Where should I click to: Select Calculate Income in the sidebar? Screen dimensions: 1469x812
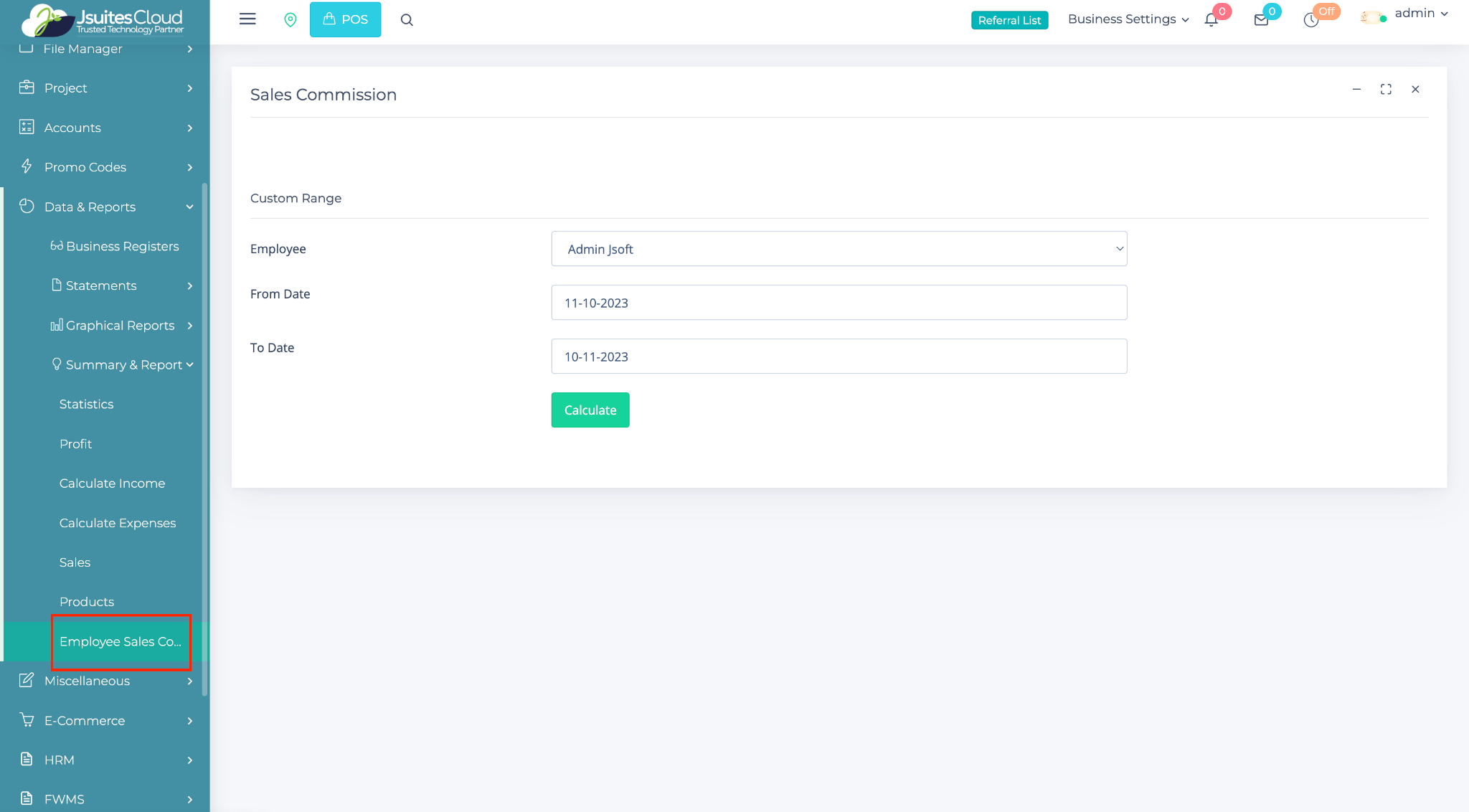coord(112,483)
